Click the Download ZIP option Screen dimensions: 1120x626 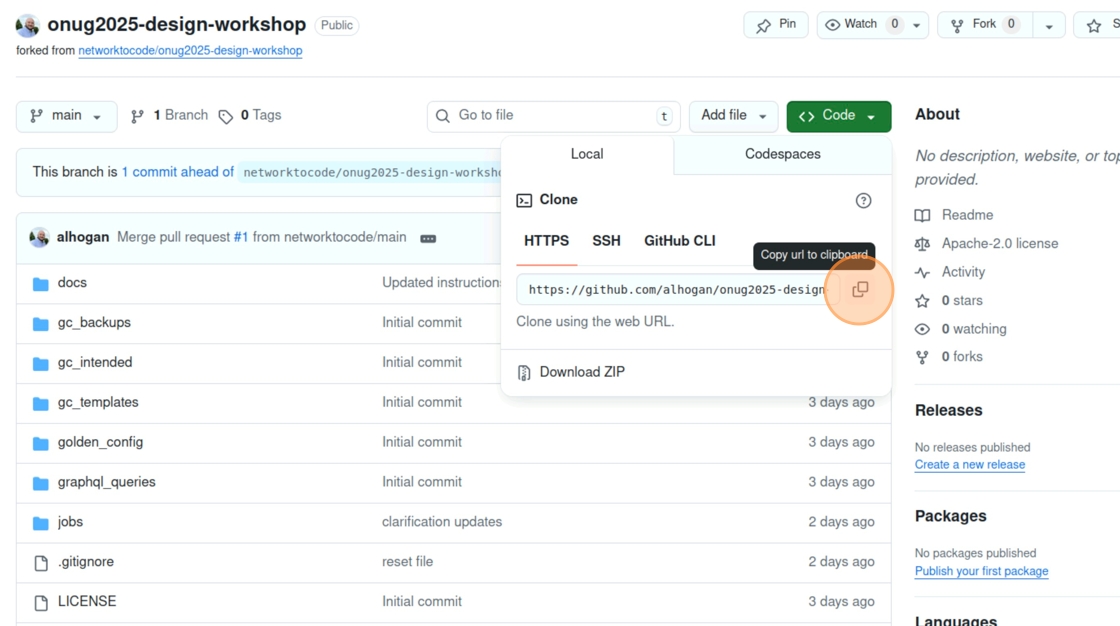(x=582, y=372)
